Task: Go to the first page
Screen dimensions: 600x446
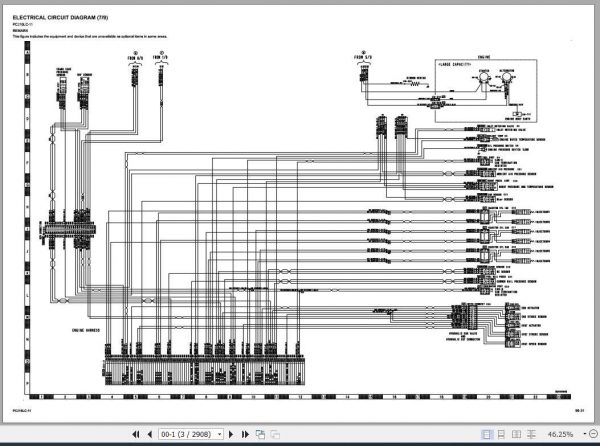Action: (x=135, y=434)
